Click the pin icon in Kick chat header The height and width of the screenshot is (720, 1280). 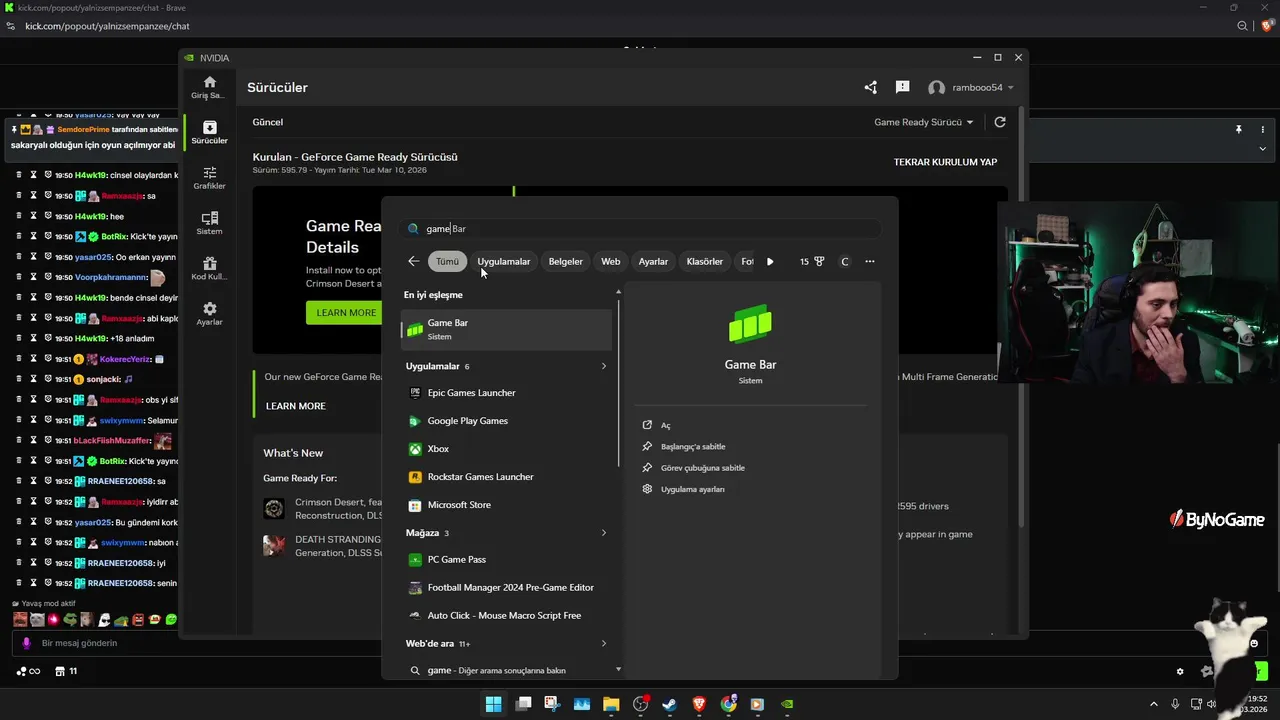(1238, 130)
